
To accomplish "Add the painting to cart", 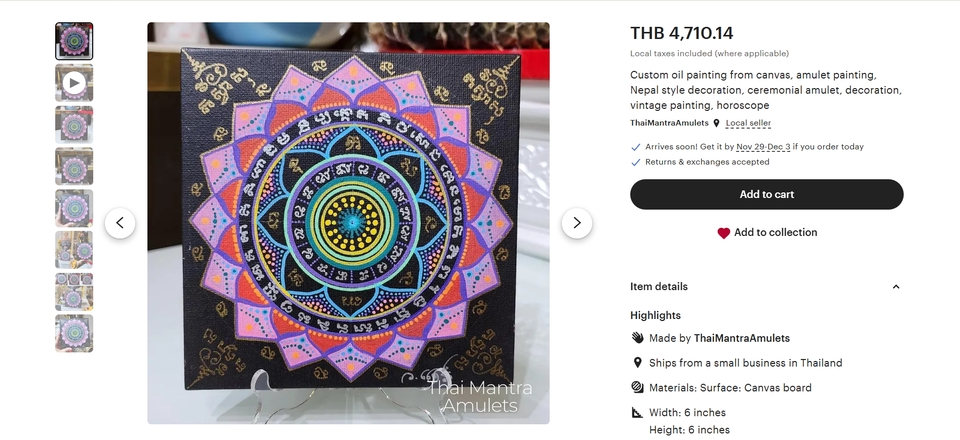I will 767,195.
